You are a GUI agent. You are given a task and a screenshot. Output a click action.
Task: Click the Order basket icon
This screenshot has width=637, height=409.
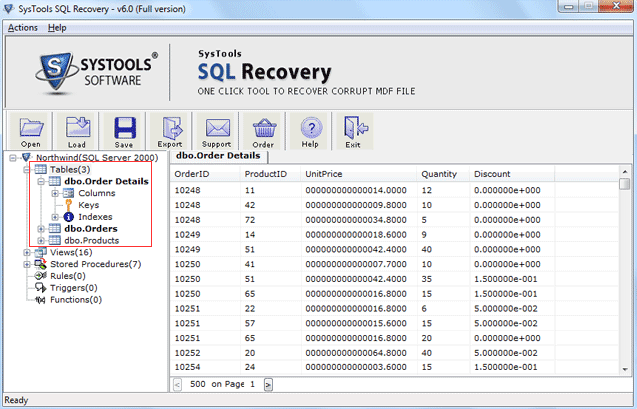point(264,128)
